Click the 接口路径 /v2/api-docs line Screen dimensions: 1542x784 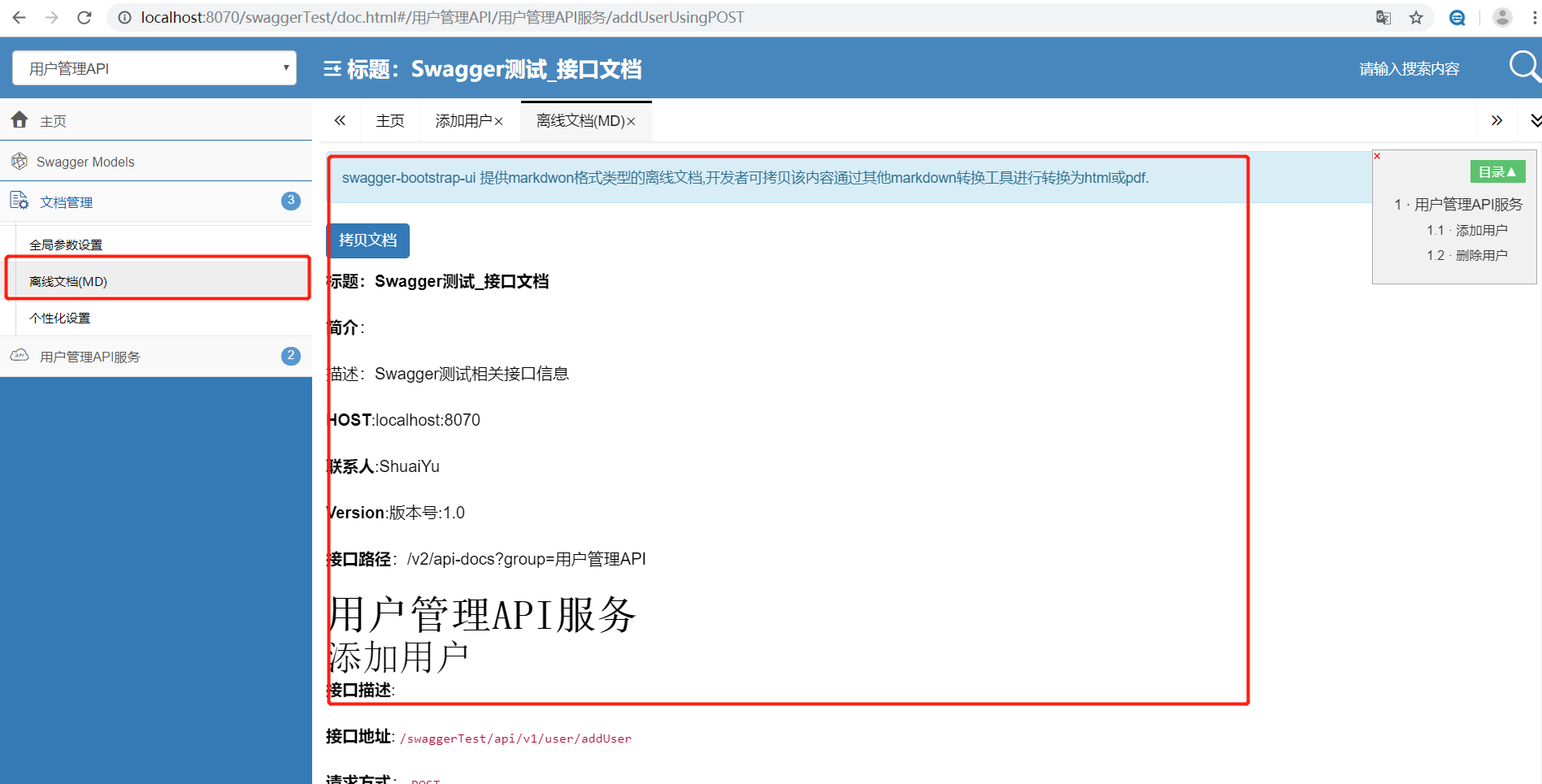(486, 559)
